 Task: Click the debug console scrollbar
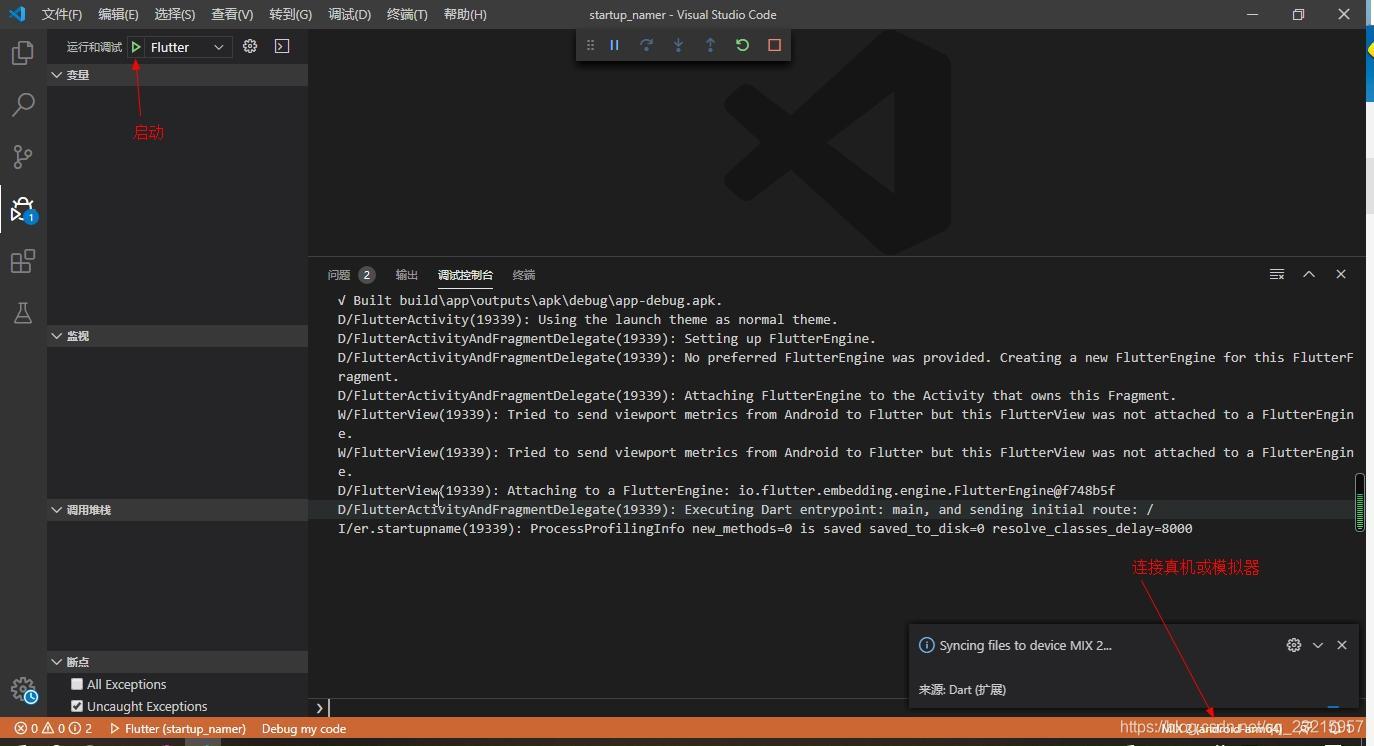[x=1360, y=502]
